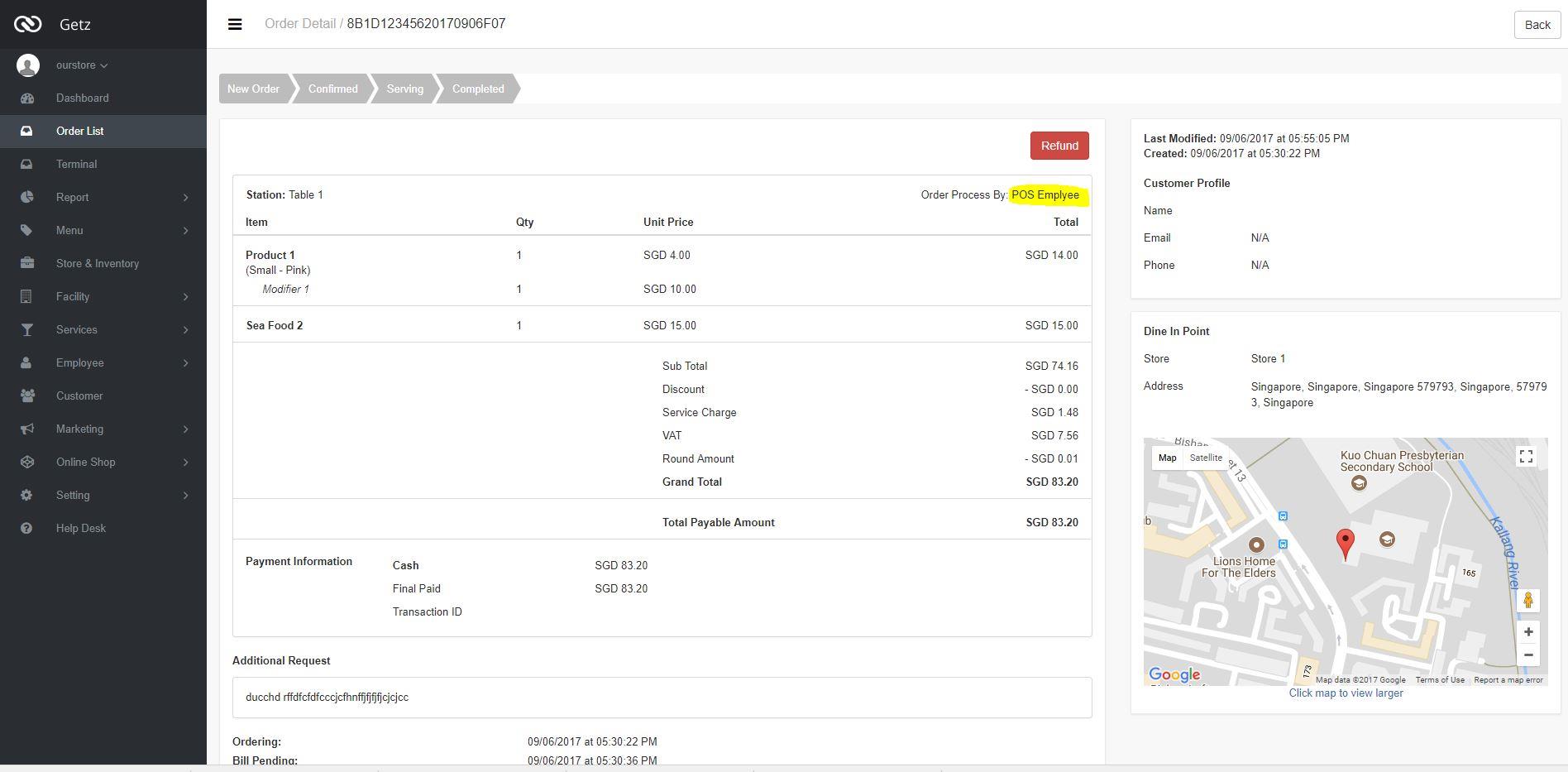Click the Street View pegman icon
This screenshot has width=1568, height=772.
(x=1527, y=601)
